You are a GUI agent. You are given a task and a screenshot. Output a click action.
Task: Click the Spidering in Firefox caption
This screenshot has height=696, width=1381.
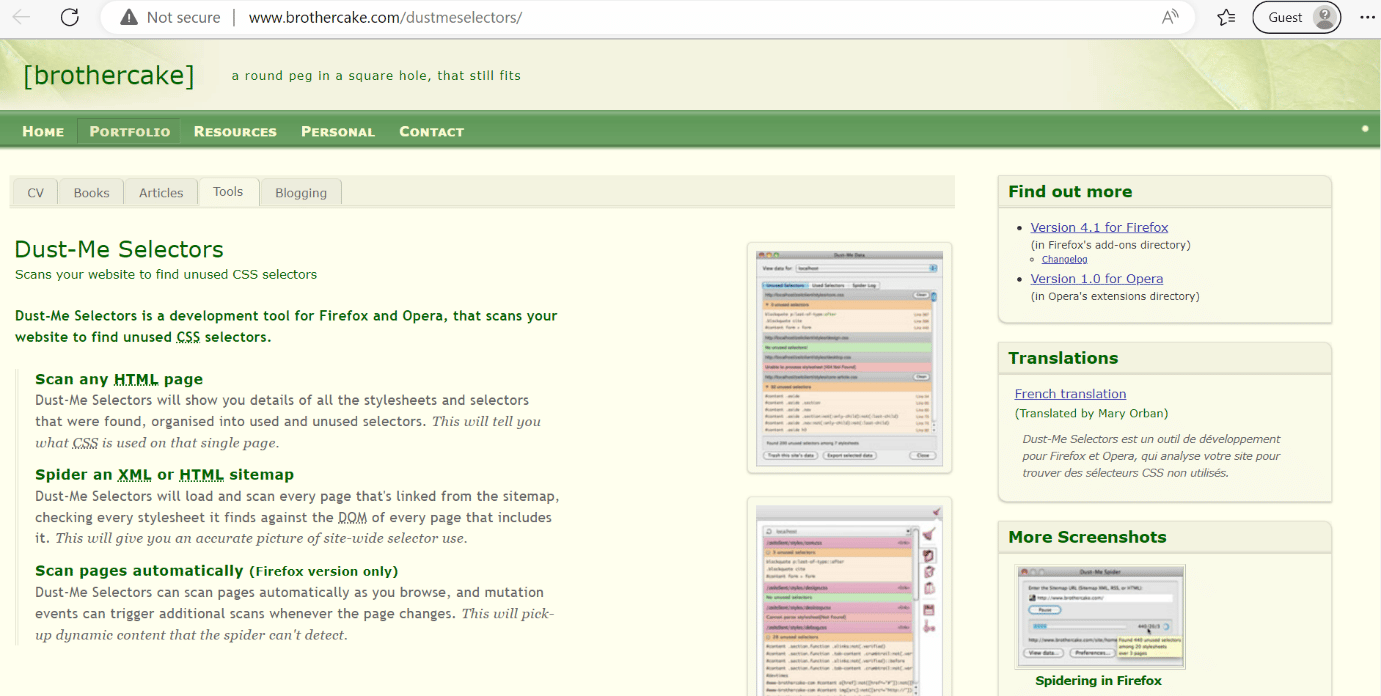[x=1098, y=680]
